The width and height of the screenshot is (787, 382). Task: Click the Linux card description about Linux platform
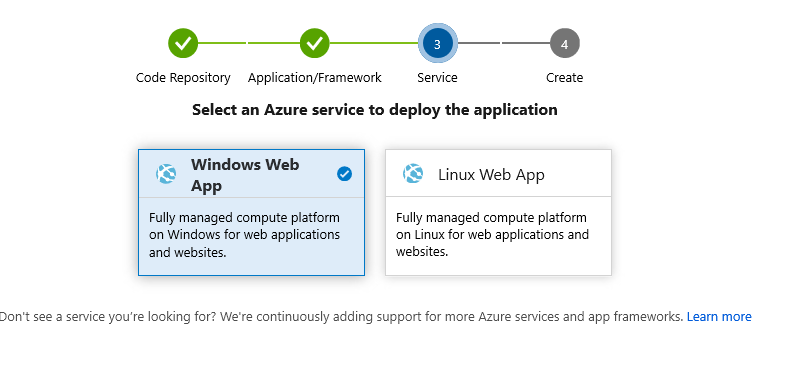[x=492, y=234]
